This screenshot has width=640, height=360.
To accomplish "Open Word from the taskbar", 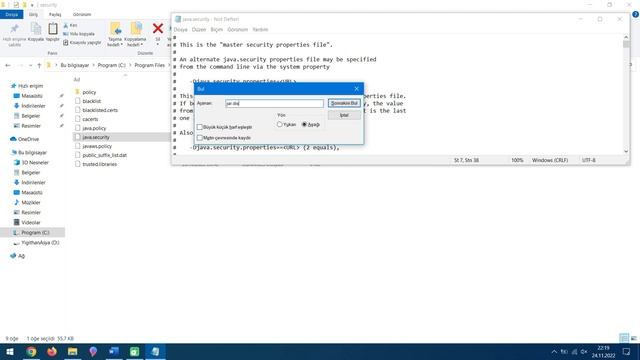I will click(114, 351).
